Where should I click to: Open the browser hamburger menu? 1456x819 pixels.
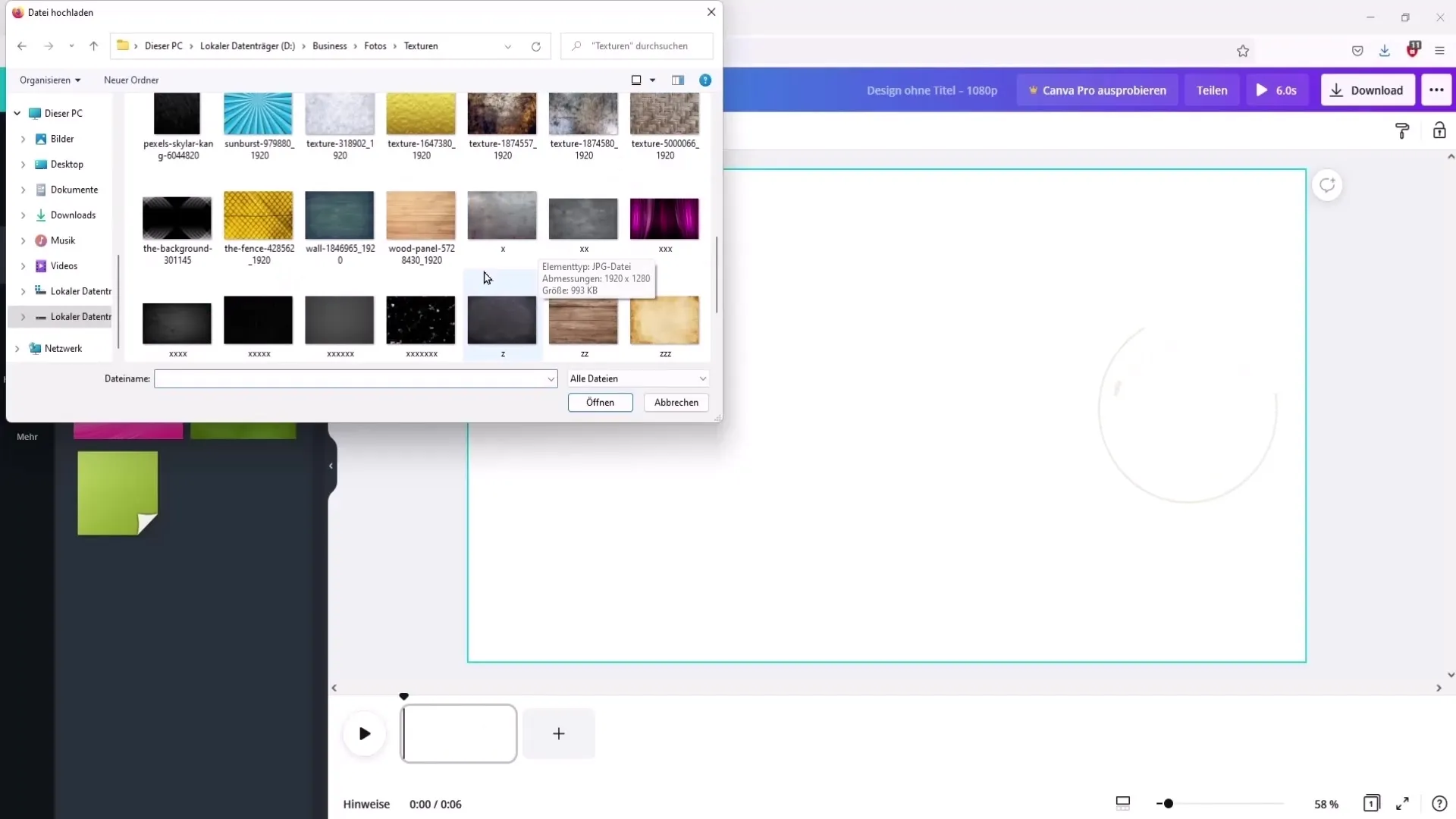tap(1439, 51)
